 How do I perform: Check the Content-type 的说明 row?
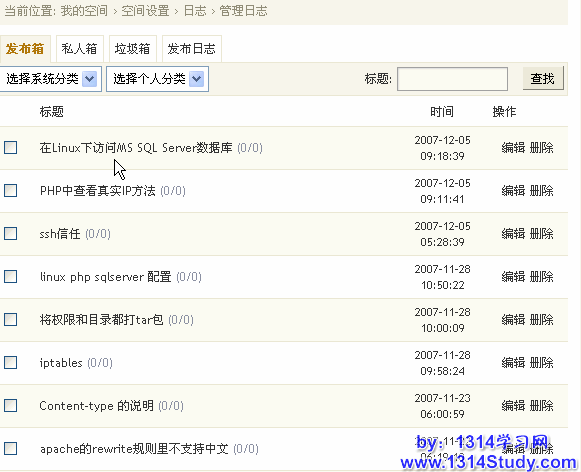[x=10, y=405]
